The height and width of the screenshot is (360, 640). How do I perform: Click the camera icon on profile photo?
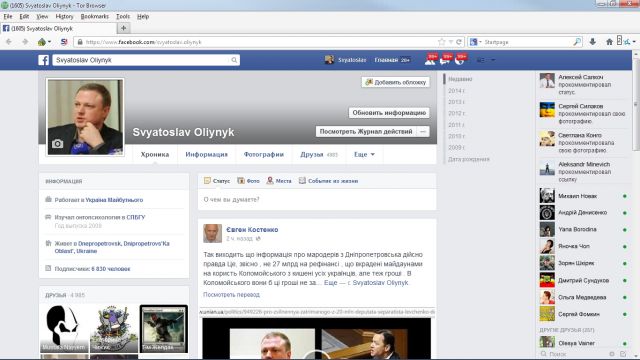click(58, 144)
